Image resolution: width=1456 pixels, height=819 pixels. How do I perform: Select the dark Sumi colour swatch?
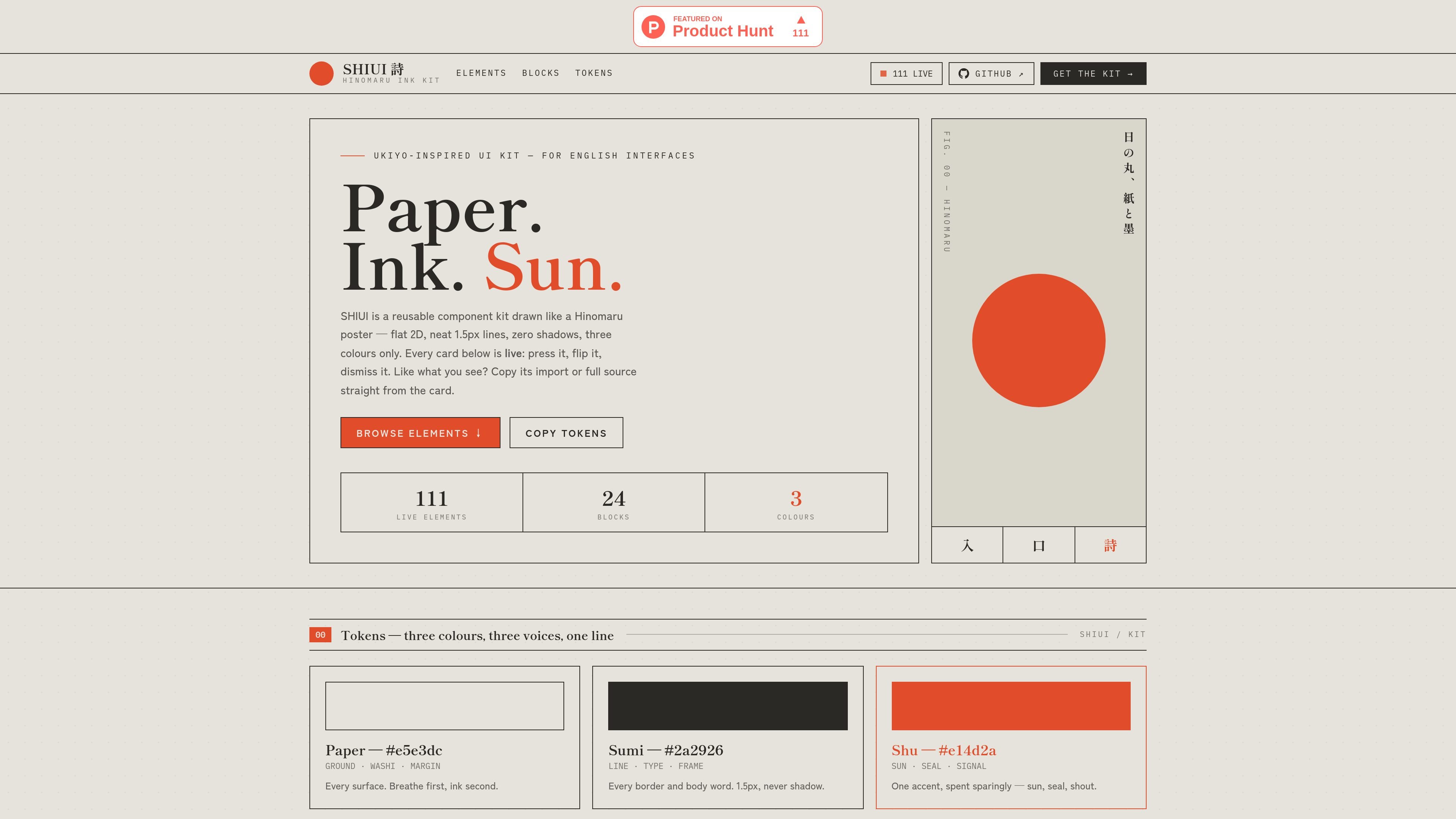(x=728, y=705)
